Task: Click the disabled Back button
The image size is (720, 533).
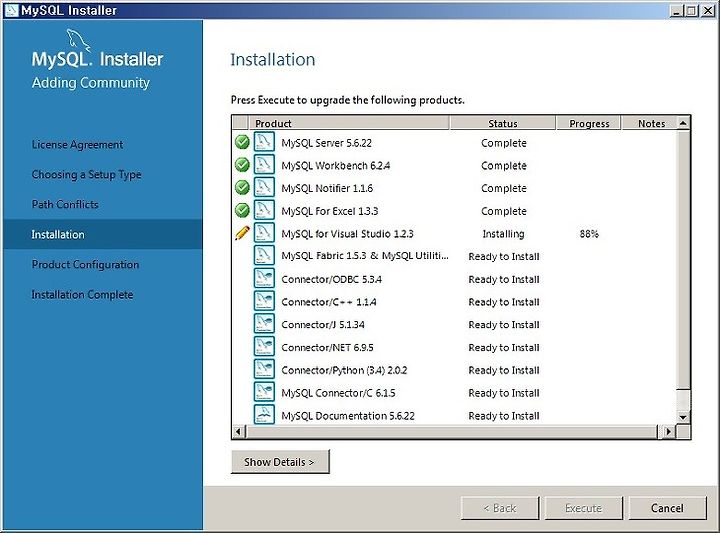Action: (500, 508)
